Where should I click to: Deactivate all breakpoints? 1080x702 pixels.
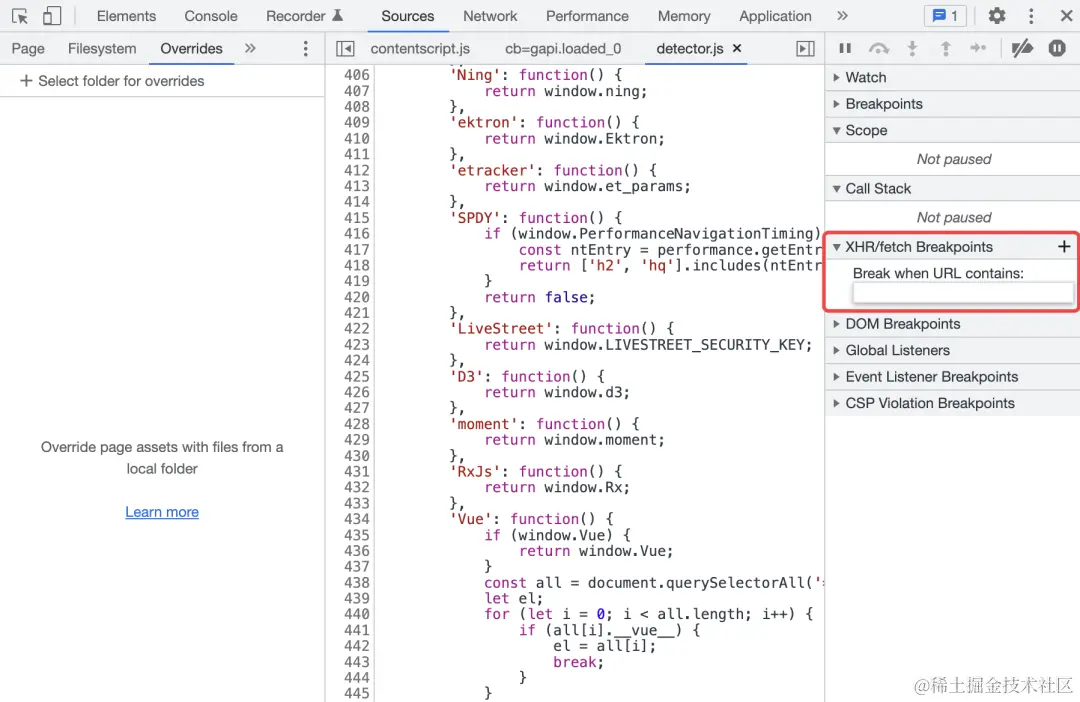point(1022,48)
